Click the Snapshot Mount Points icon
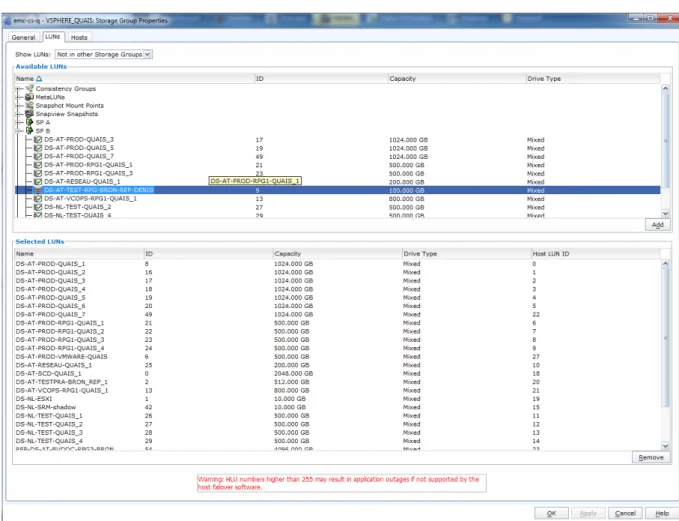The image size is (679, 521). tap(29, 105)
